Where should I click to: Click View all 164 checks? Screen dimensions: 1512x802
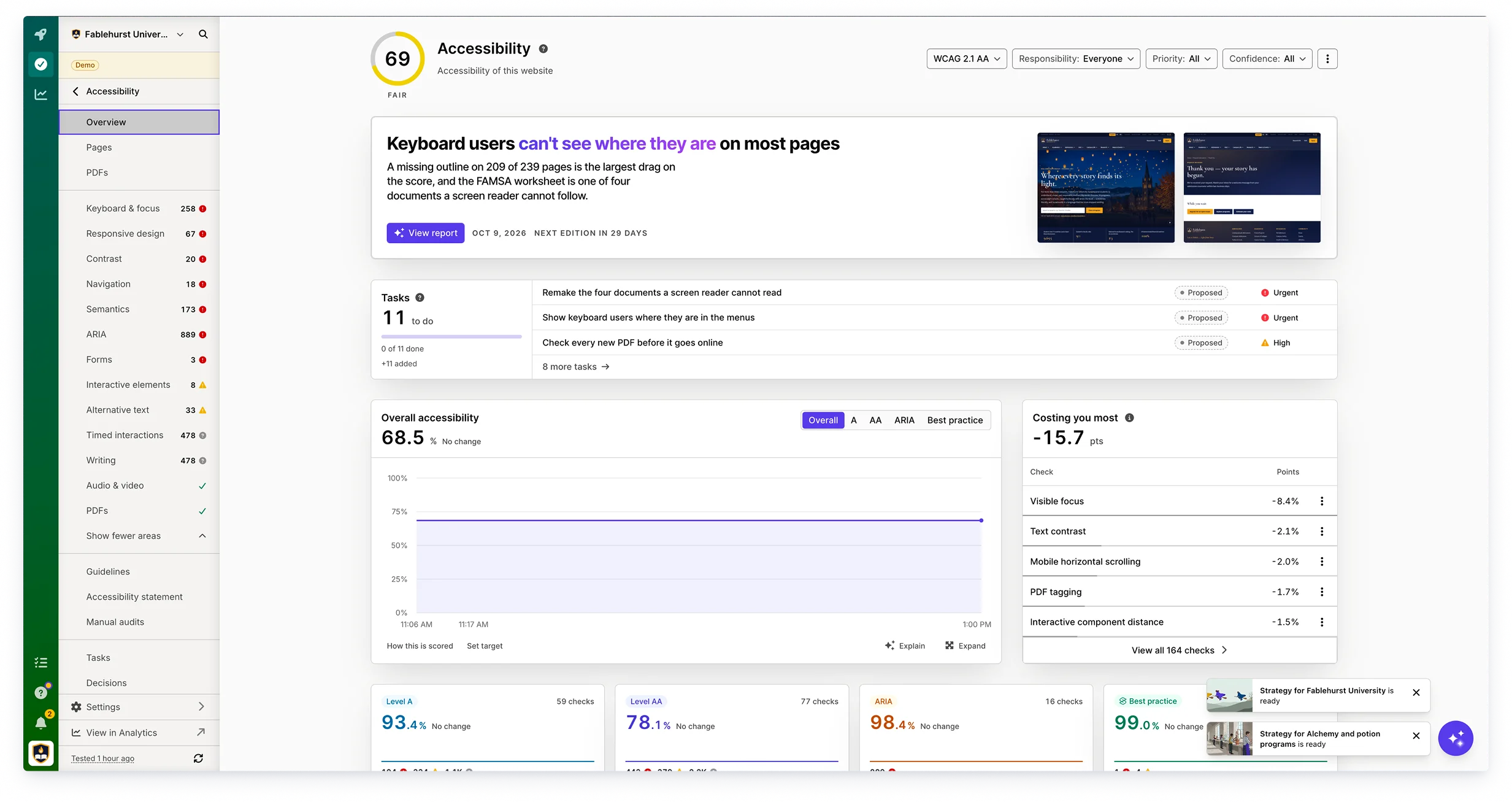(1179, 650)
